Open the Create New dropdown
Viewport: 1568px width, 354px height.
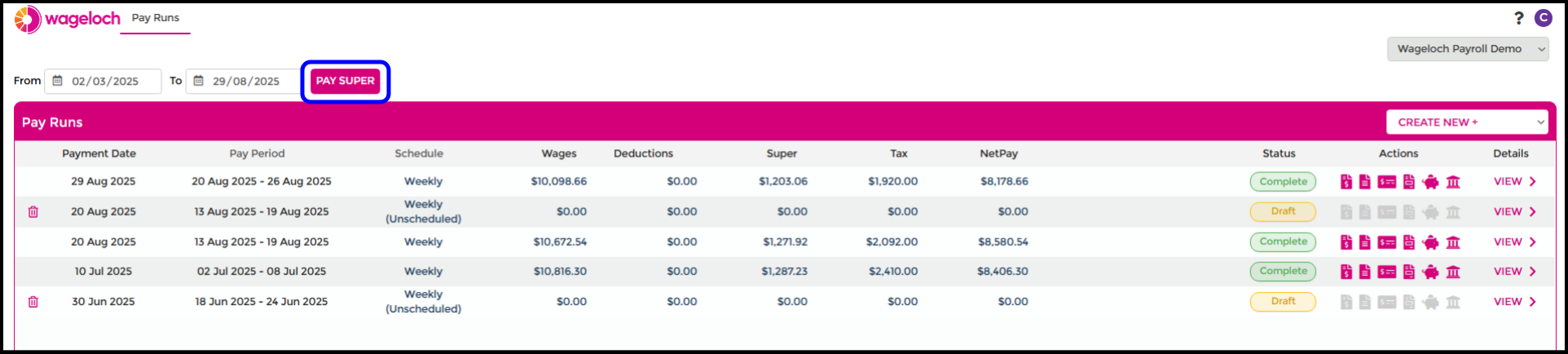click(x=1466, y=122)
